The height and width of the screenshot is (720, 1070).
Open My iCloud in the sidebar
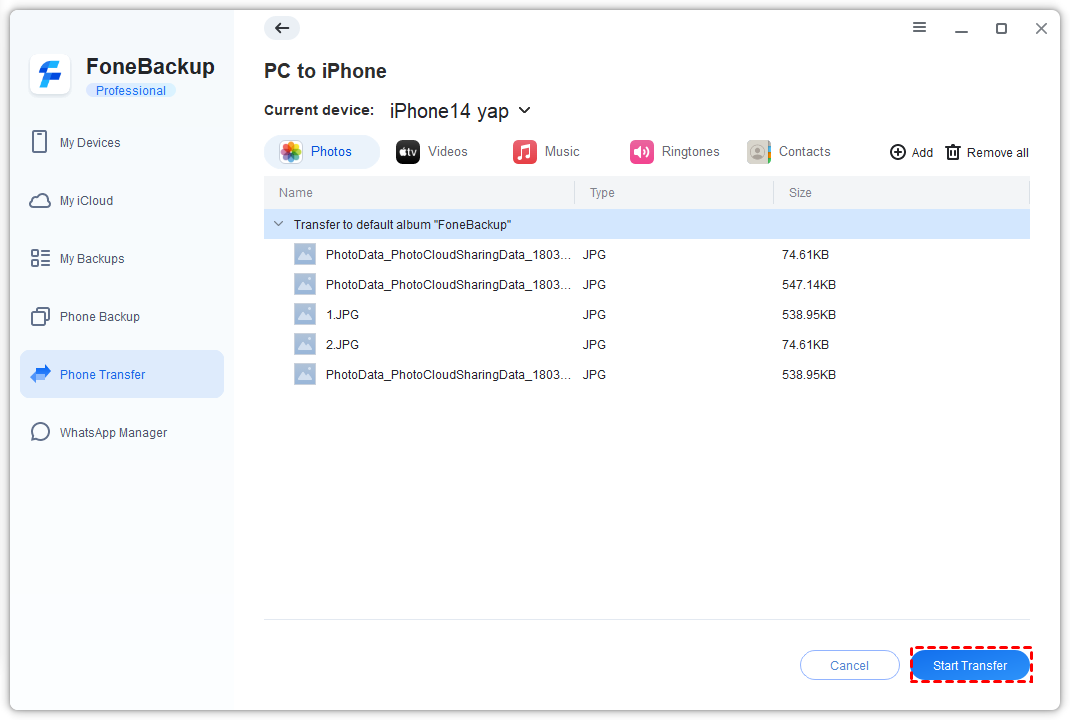point(122,201)
